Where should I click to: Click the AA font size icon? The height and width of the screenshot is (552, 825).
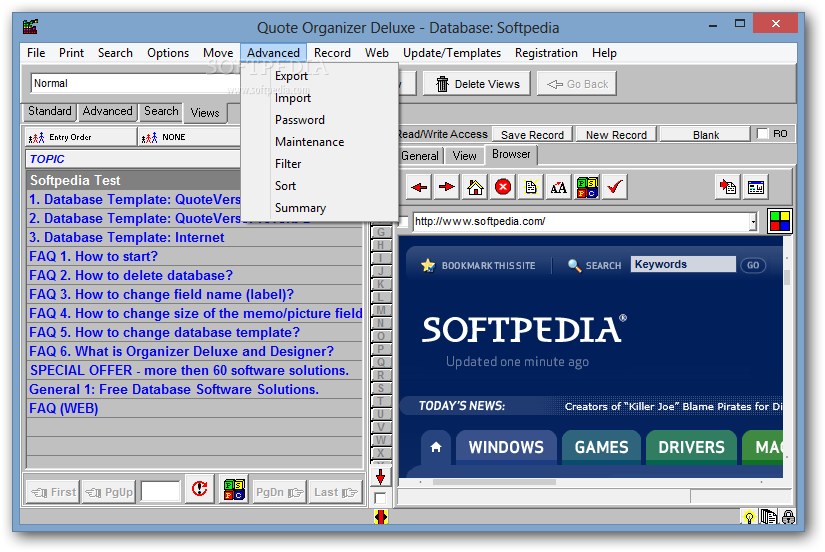[559, 187]
